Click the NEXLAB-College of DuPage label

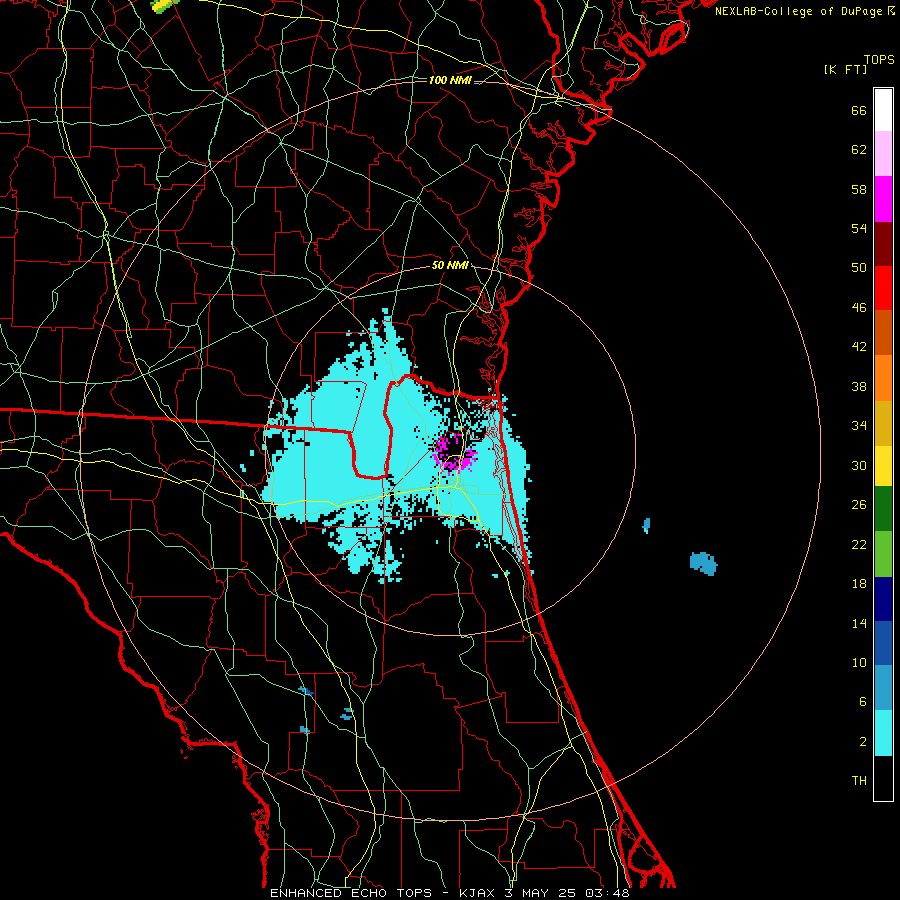click(x=798, y=11)
